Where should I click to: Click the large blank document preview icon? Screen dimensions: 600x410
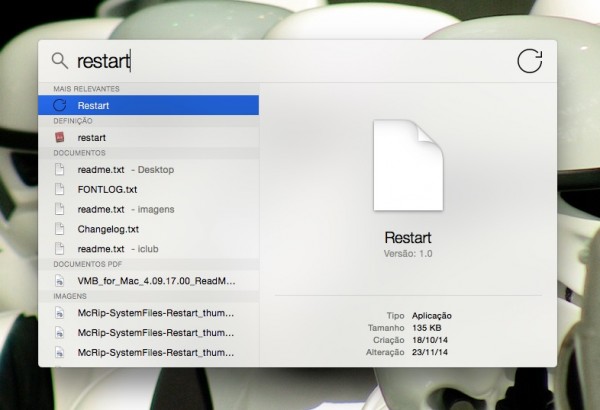click(408, 165)
